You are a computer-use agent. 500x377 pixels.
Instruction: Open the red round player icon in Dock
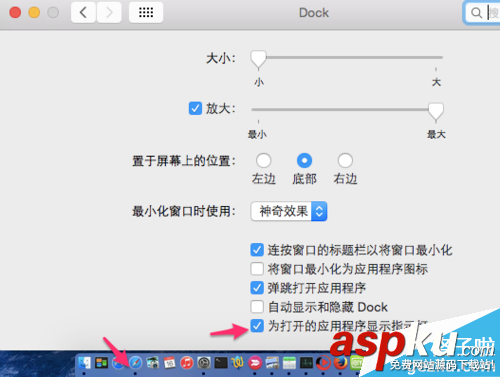pos(323,363)
